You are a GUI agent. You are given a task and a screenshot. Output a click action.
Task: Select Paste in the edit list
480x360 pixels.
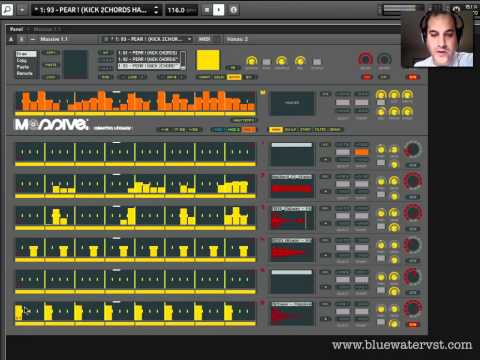(26, 67)
